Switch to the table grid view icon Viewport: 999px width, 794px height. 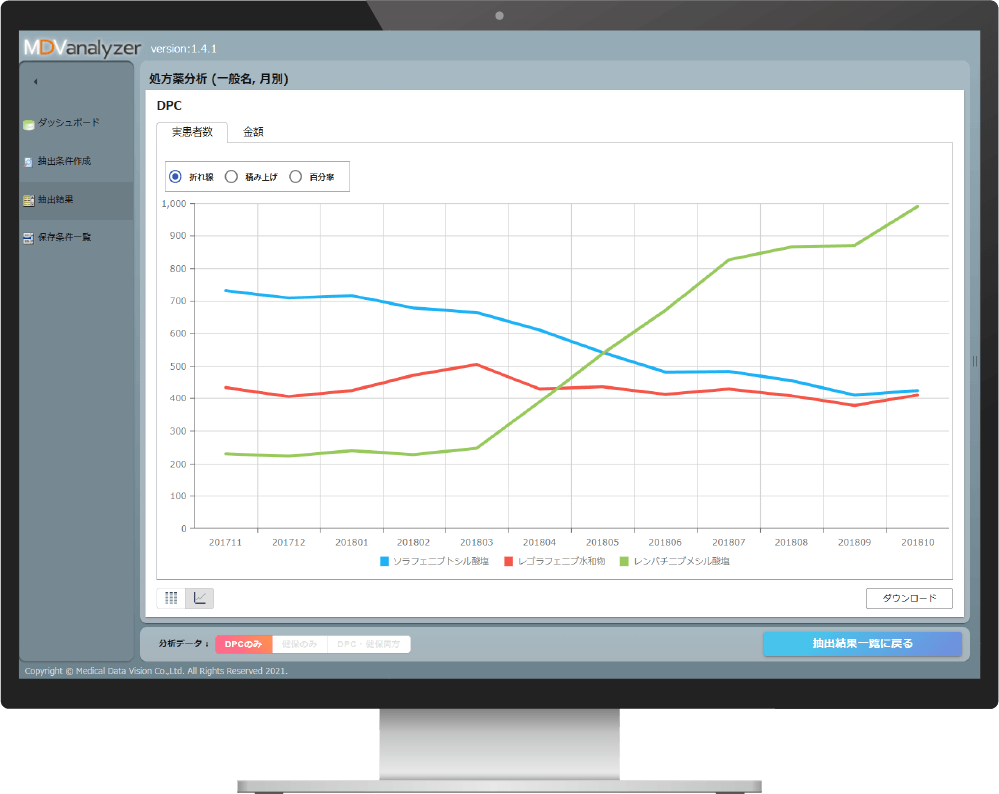coord(171,598)
